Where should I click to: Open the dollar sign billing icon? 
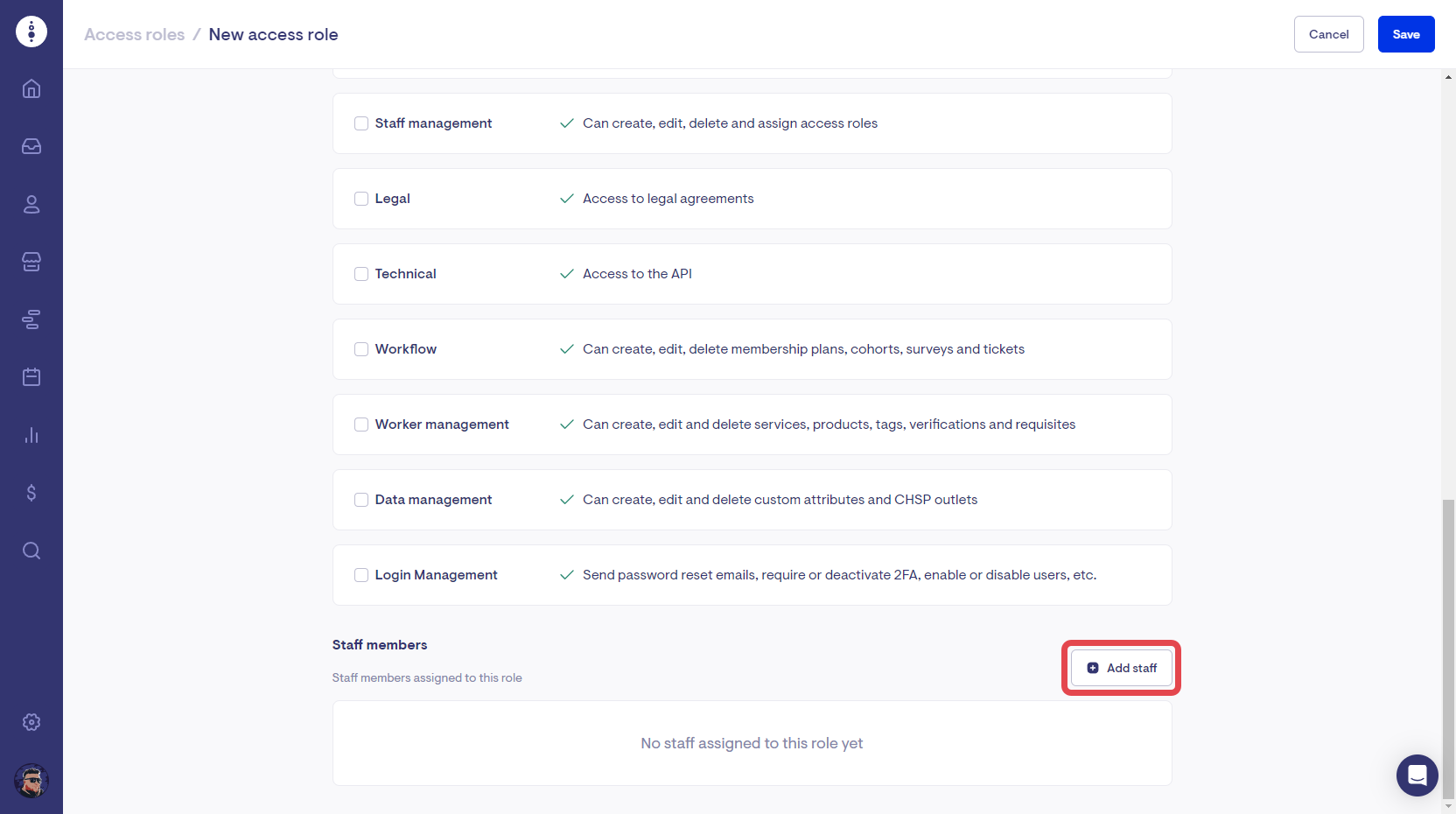[x=31, y=493]
